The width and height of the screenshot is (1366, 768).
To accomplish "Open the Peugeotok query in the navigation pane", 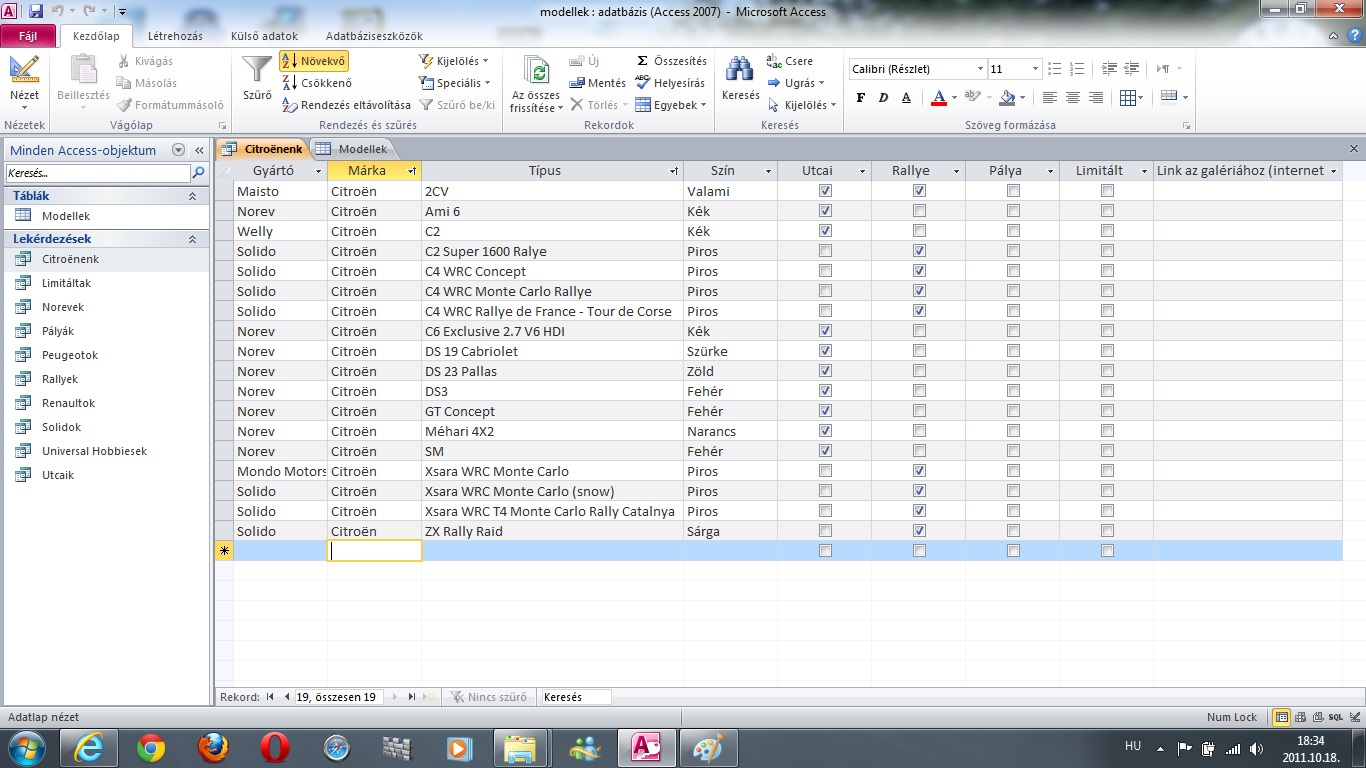I will pyautogui.click(x=70, y=355).
